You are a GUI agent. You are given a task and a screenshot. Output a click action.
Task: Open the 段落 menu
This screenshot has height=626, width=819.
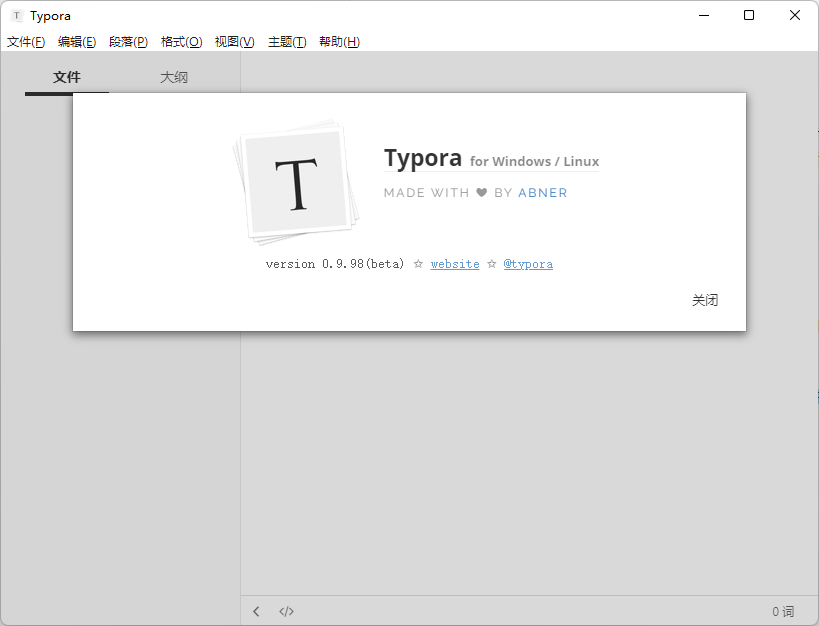coord(128,41)
